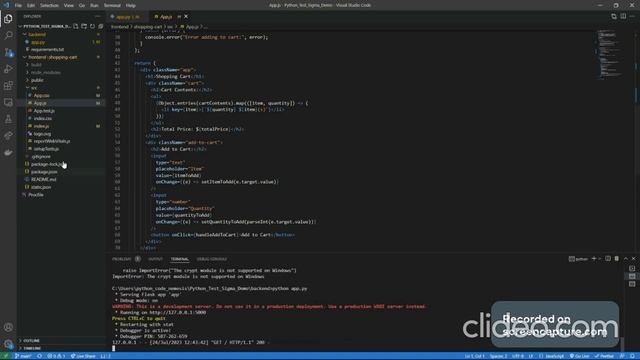
Task: Open Remote Explorer in activity bar
Action: pos(8,102)
